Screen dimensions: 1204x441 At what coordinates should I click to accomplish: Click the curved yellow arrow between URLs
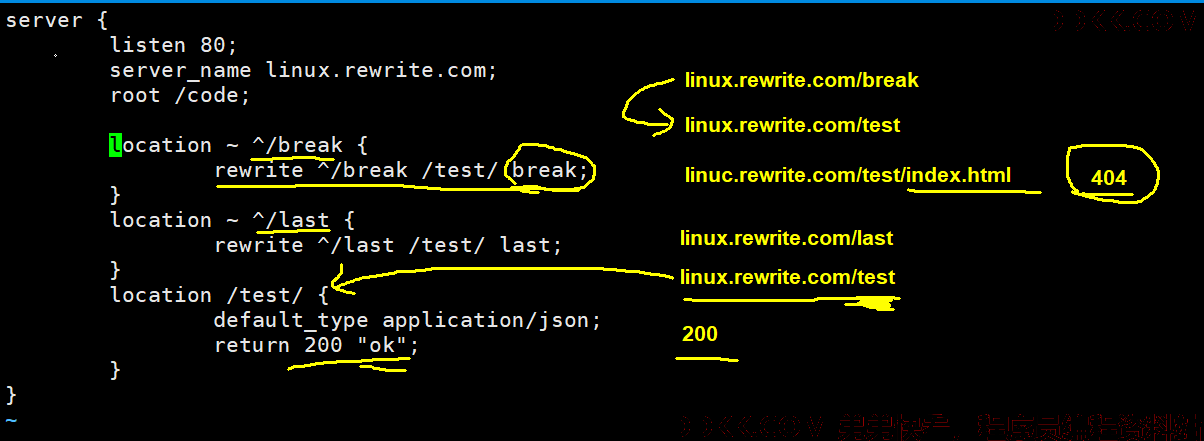pos(648,105)
